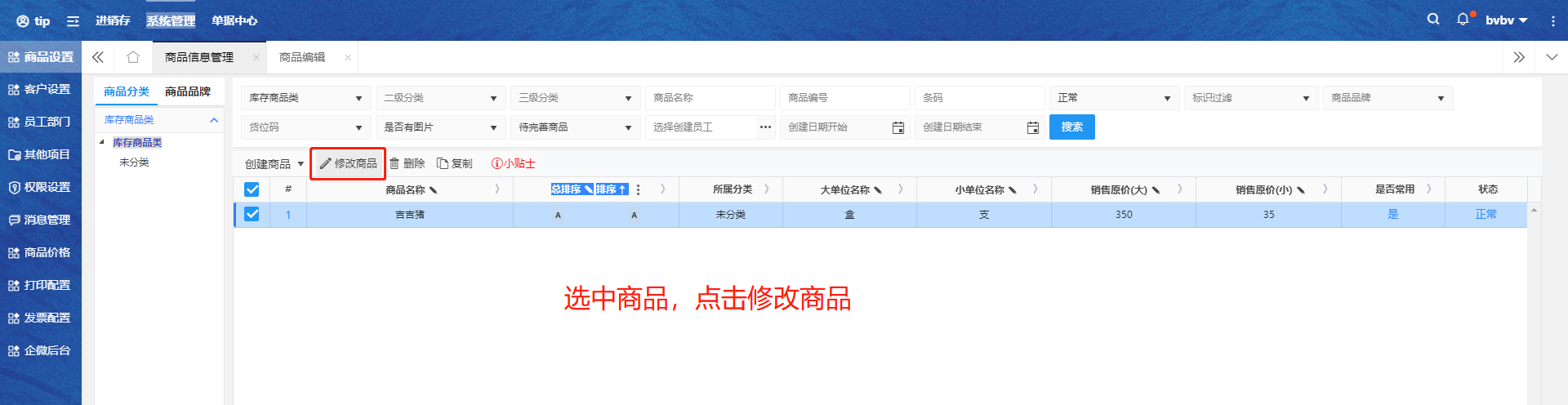Open the 创建日期开始 calendar picker
Image resolution: width=1568 pixels, height=405 pixels.
point(898,127)
